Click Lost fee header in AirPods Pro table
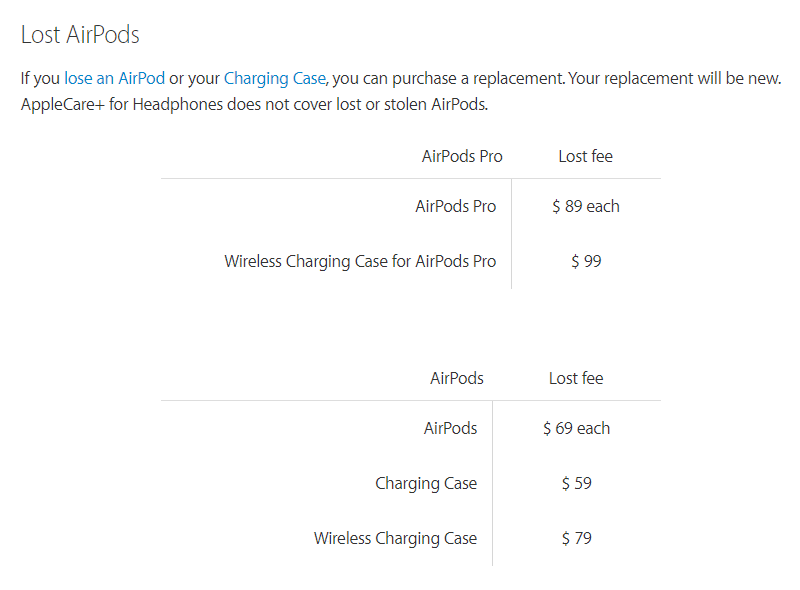800x590 pixels. point(585,156)
